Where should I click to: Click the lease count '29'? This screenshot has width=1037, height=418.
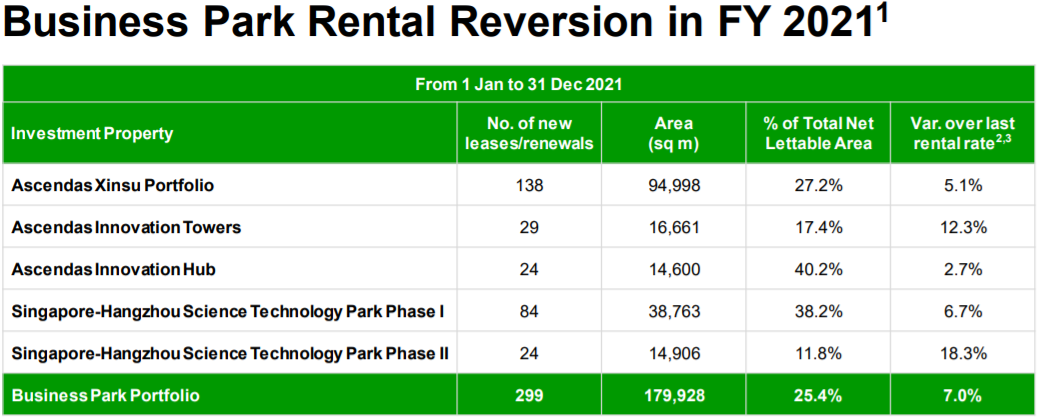click(x=529, y=228)
